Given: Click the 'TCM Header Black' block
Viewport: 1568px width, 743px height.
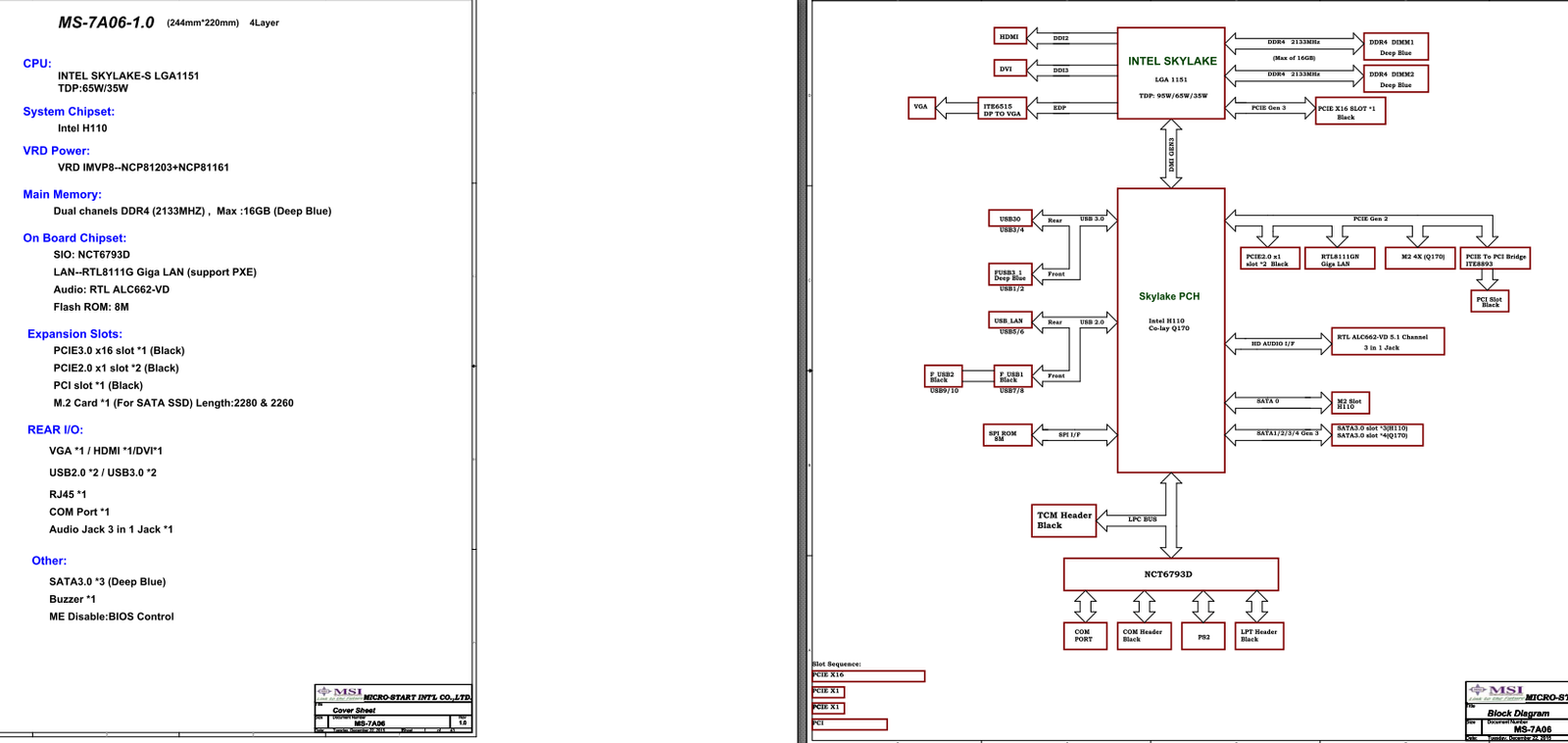Looking at the screenshot, I should pos(1063,520).
